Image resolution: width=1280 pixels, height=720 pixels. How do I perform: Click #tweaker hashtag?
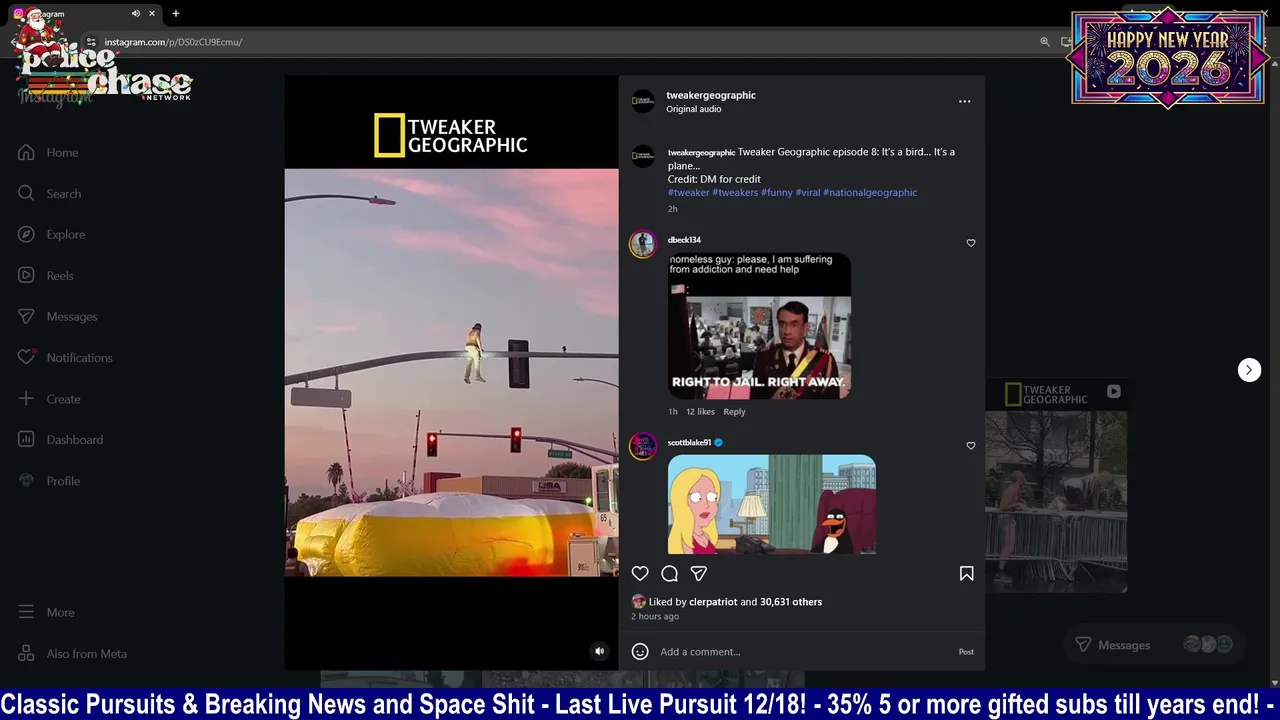[x=688, y=192]
